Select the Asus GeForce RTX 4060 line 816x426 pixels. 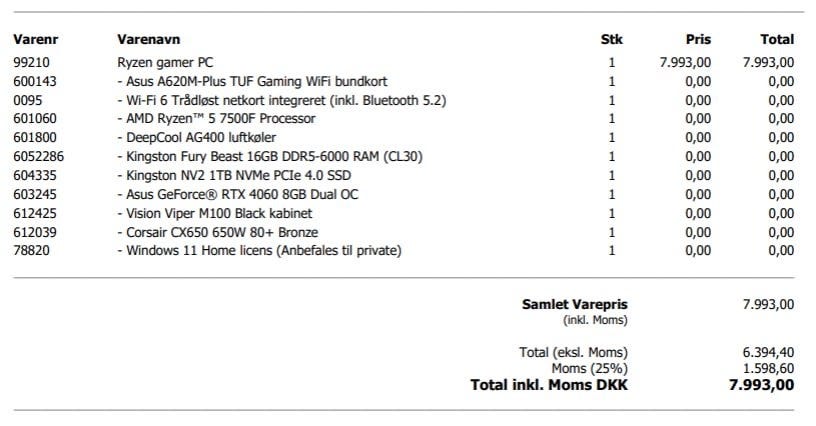click(237, 194)
